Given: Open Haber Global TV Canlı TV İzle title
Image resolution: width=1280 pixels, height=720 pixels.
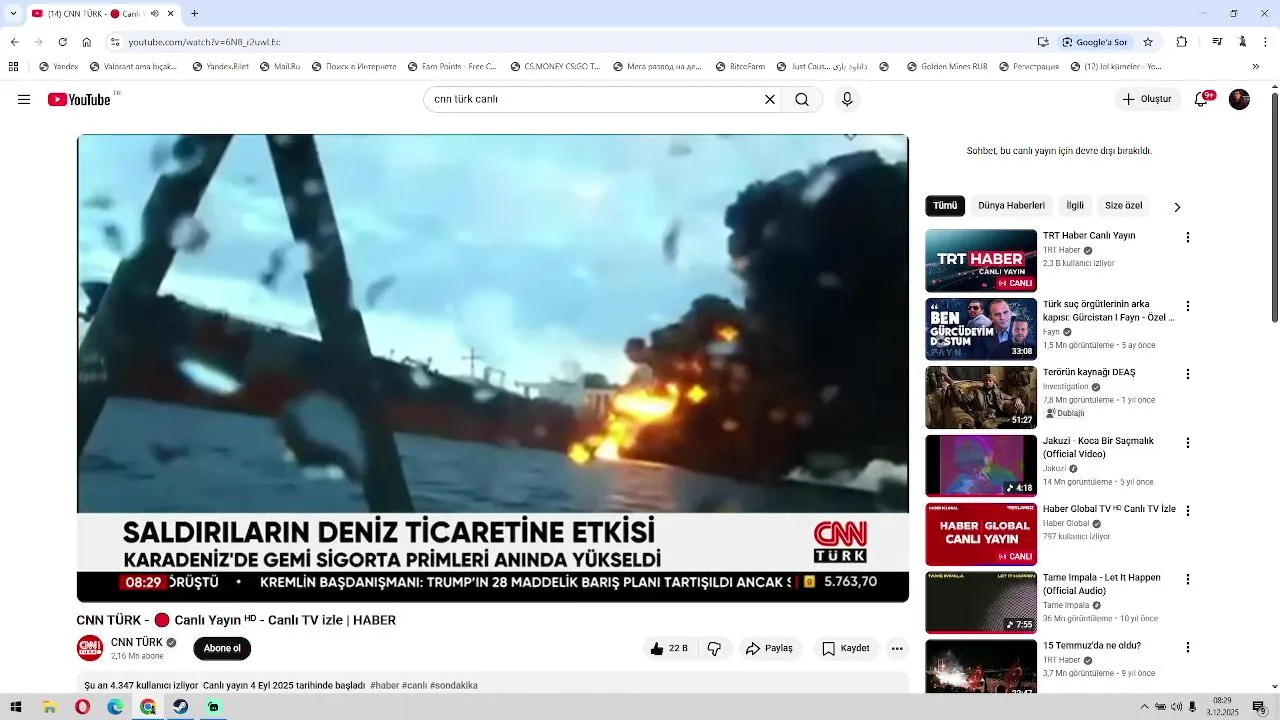Looking at the screenshot, I should pos(1109,509).
